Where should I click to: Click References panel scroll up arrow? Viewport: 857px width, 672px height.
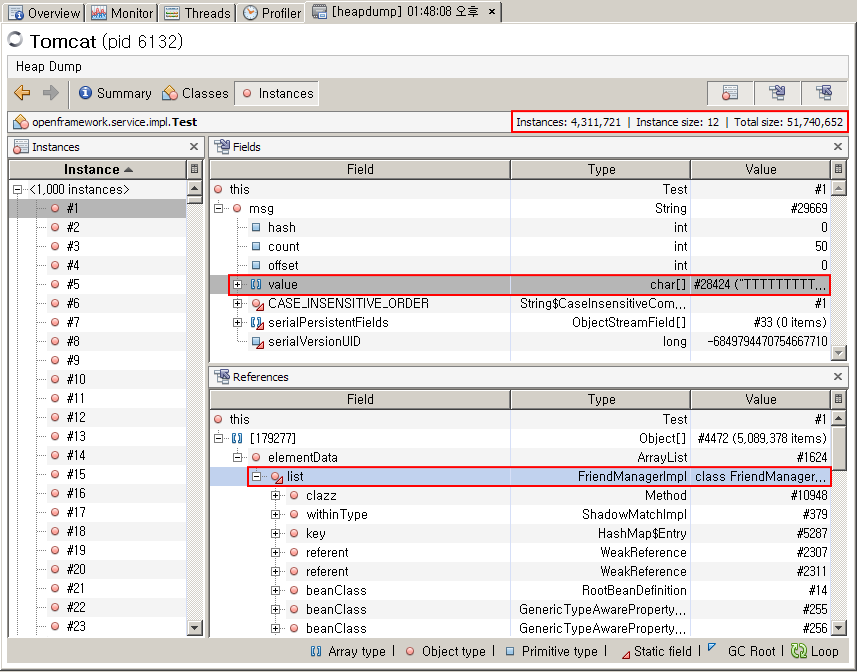click(838, 418)
